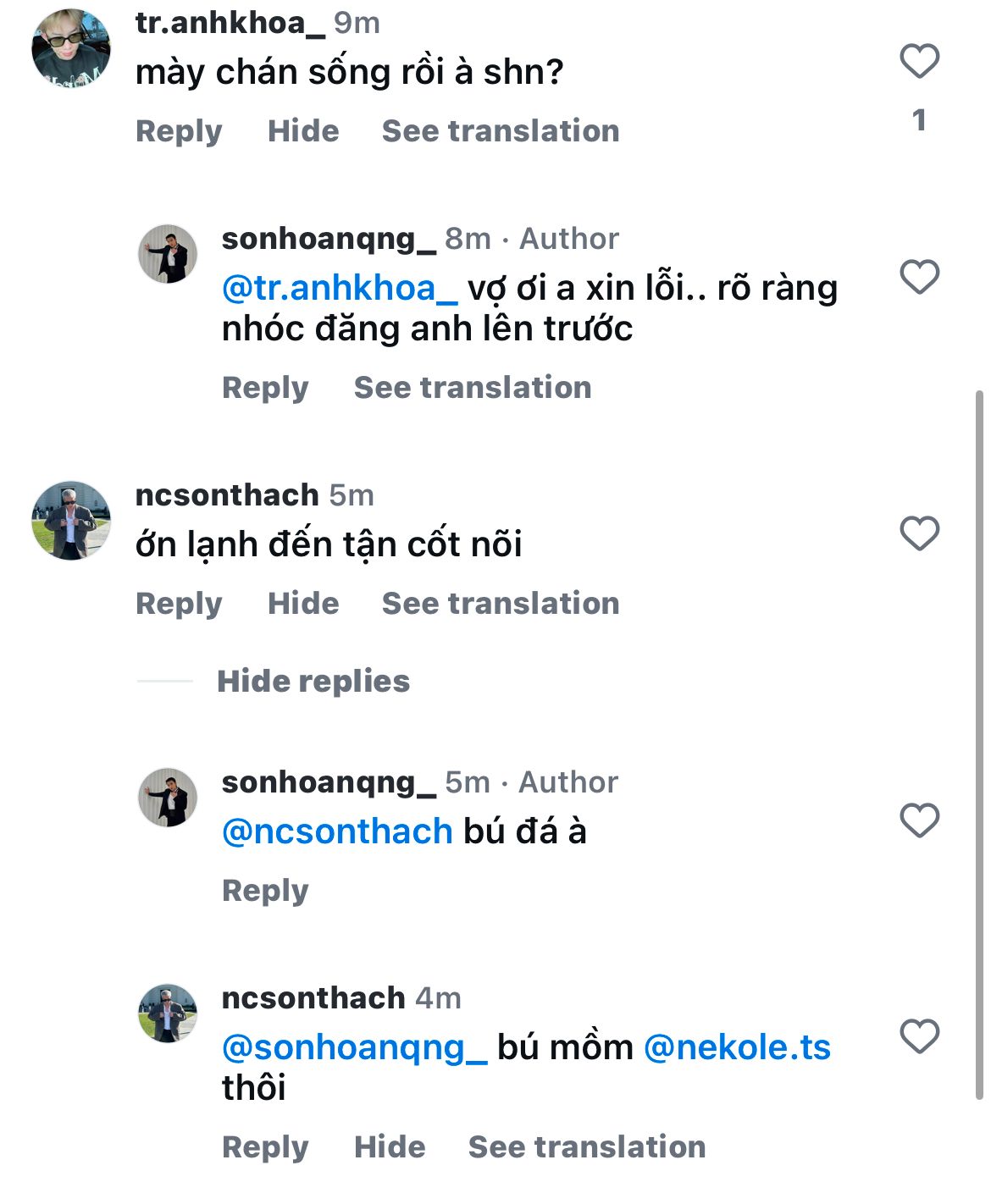The image size is (991, 1204).
Task: Like tr.anhkhoa_'s comment with the heart
Action: coord(919,62)
